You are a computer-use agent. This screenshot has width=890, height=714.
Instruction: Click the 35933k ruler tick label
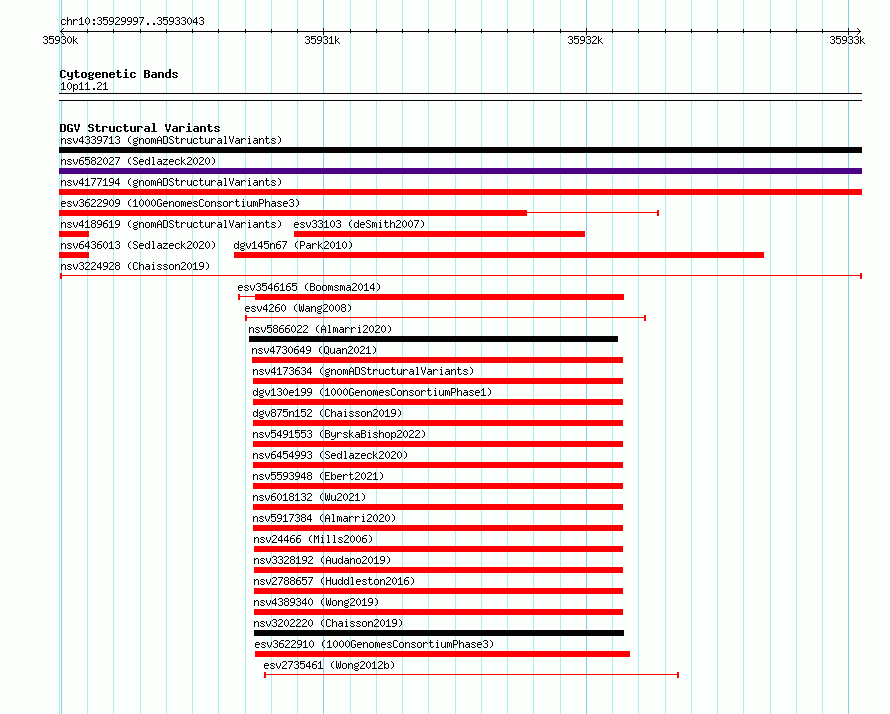point(847,40)
